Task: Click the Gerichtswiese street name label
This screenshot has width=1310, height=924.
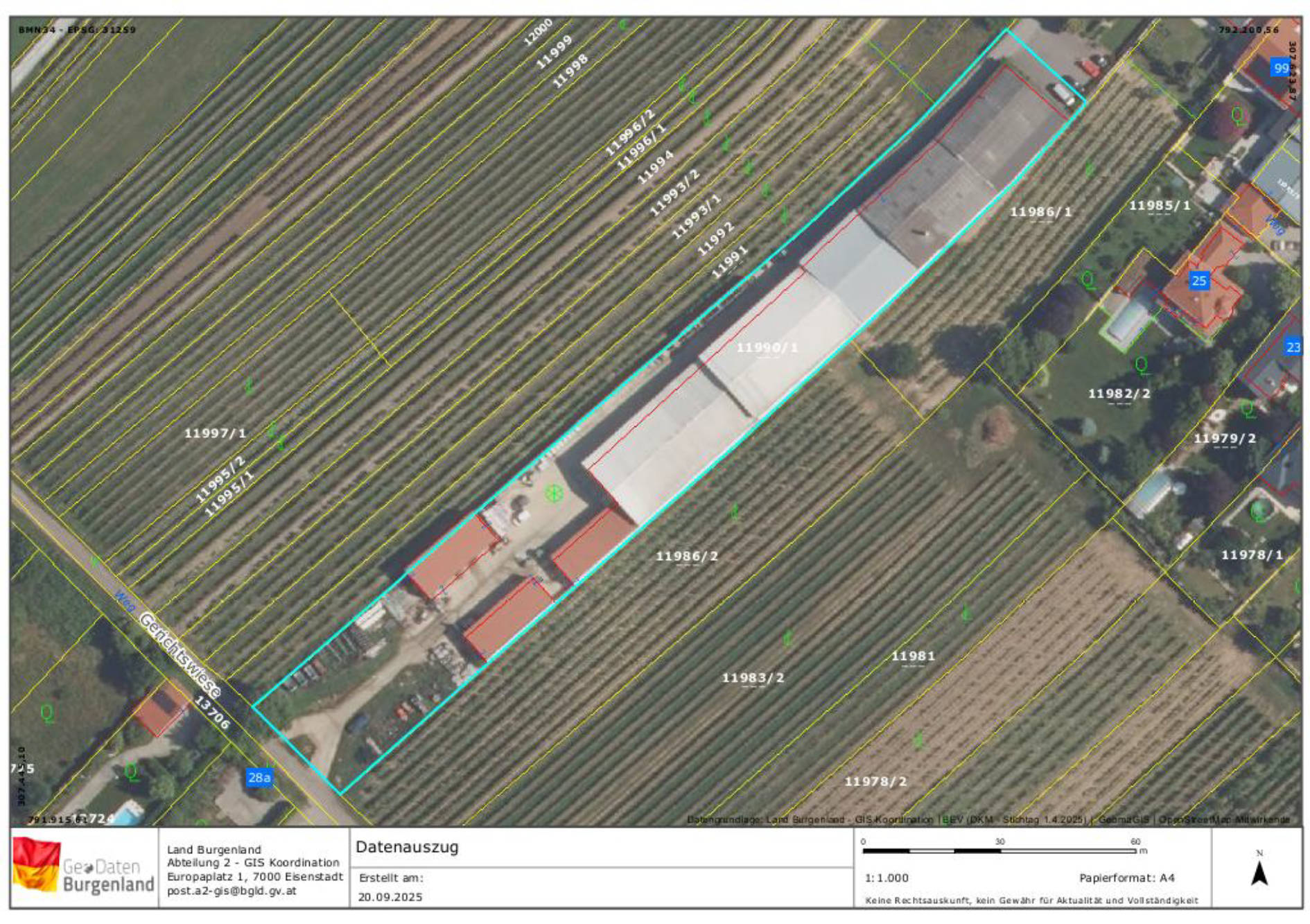Action: pos(180,655)
